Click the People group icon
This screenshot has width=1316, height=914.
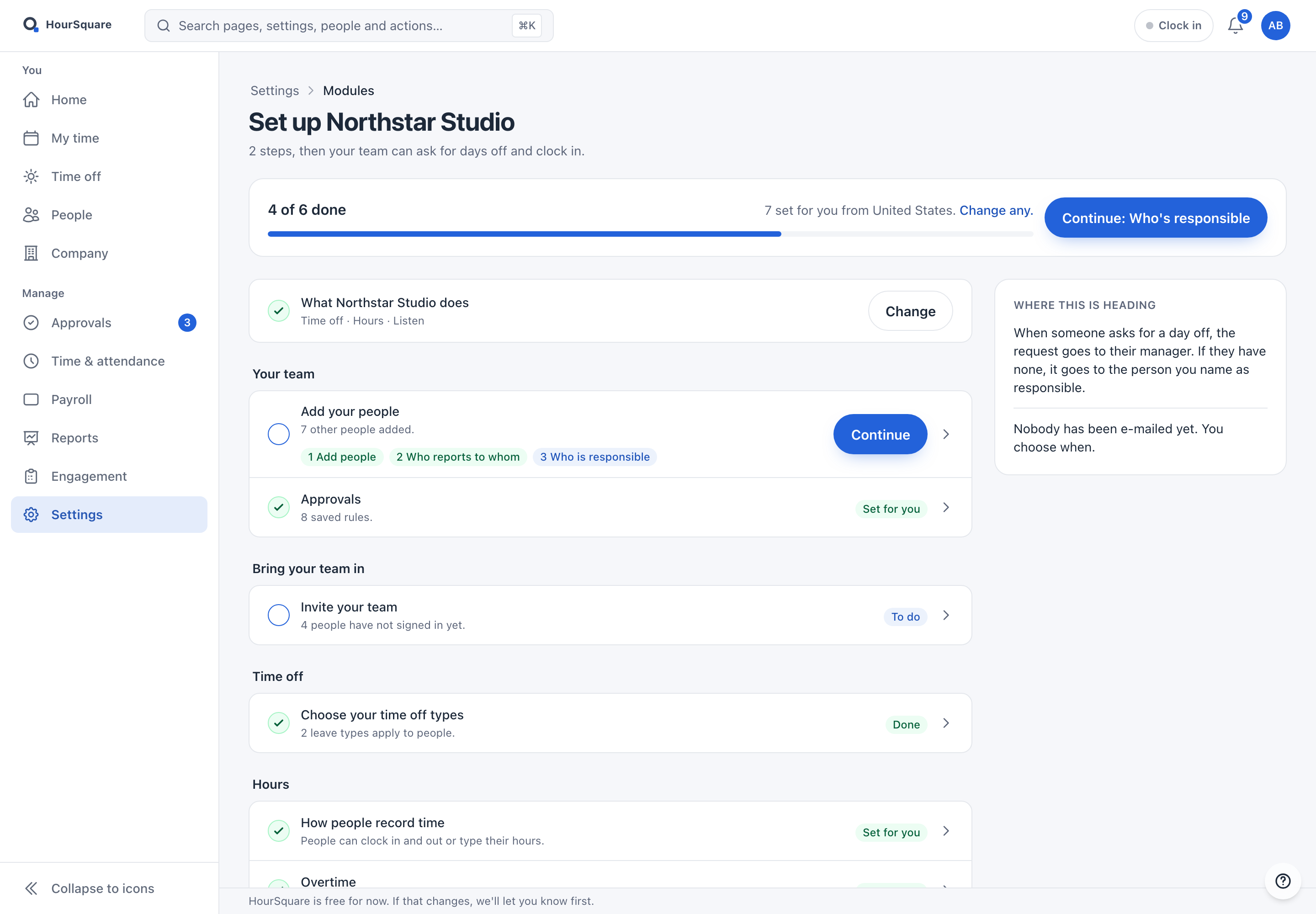pos(31,215)
